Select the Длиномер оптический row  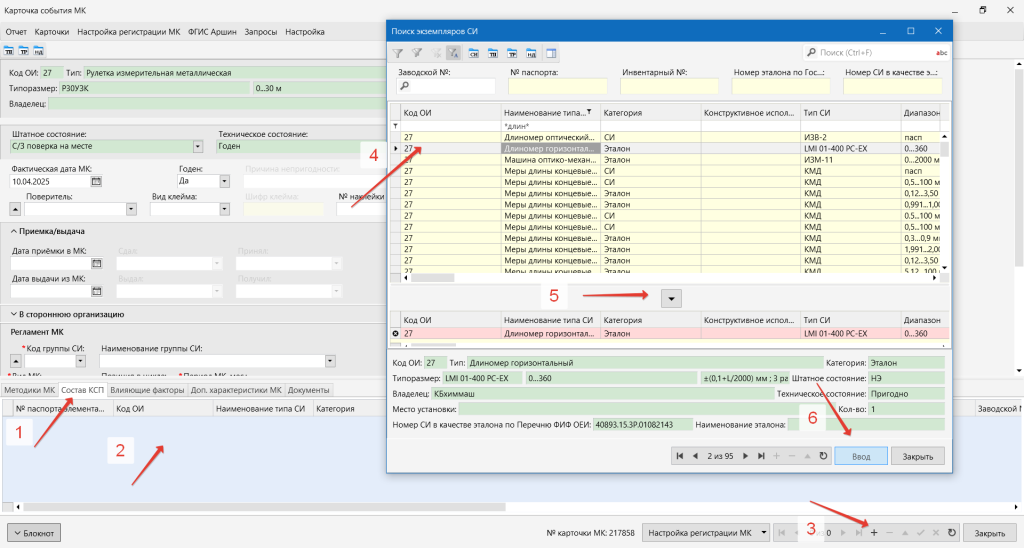pos(666,137)
